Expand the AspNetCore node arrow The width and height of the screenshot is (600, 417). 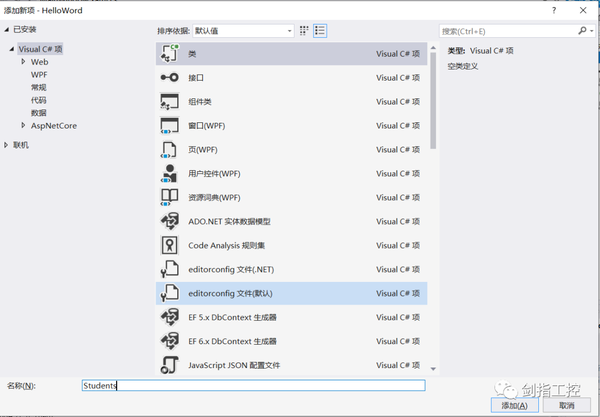click(x=23, y=125)
